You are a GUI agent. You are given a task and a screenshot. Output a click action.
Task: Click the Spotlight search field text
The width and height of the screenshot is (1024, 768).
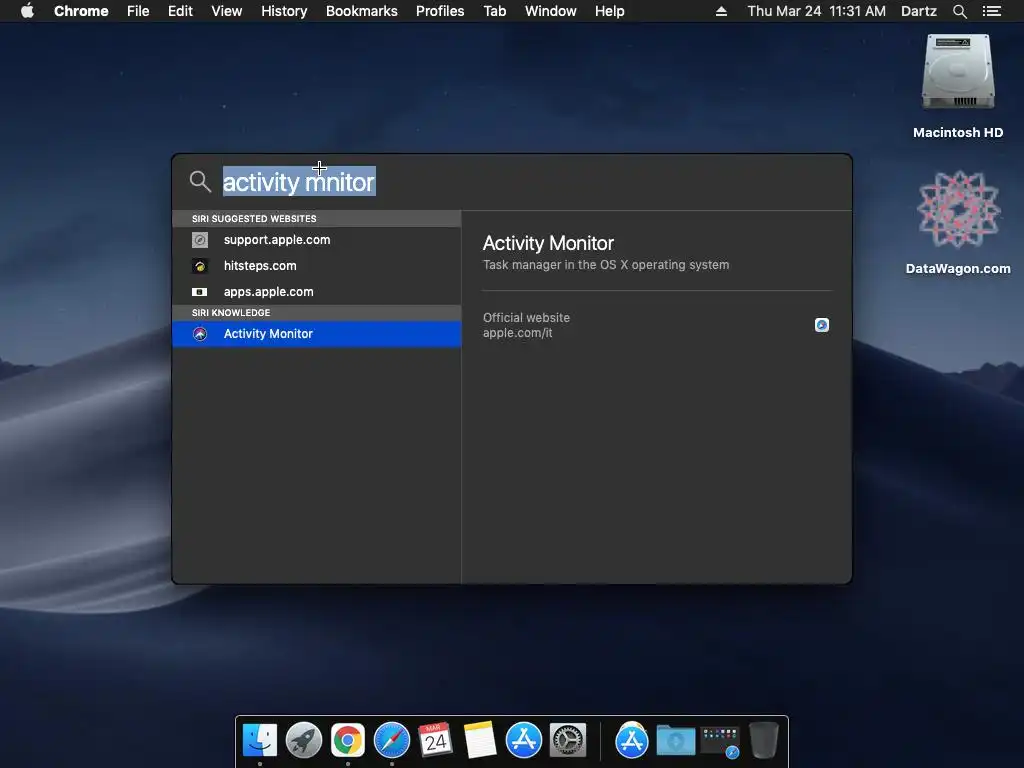pyautogui.click(x=299, y=182)
